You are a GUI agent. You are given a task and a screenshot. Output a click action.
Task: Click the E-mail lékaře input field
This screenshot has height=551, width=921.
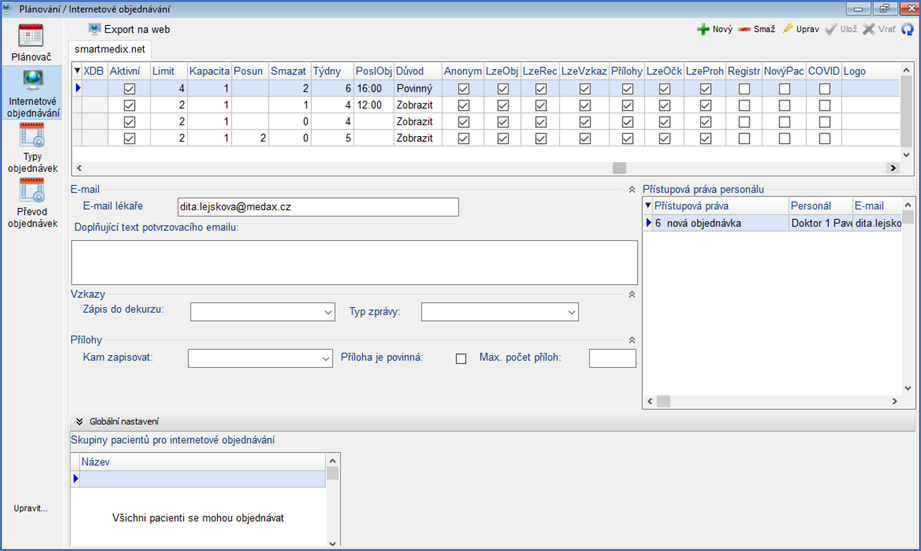tap(317, 207)
